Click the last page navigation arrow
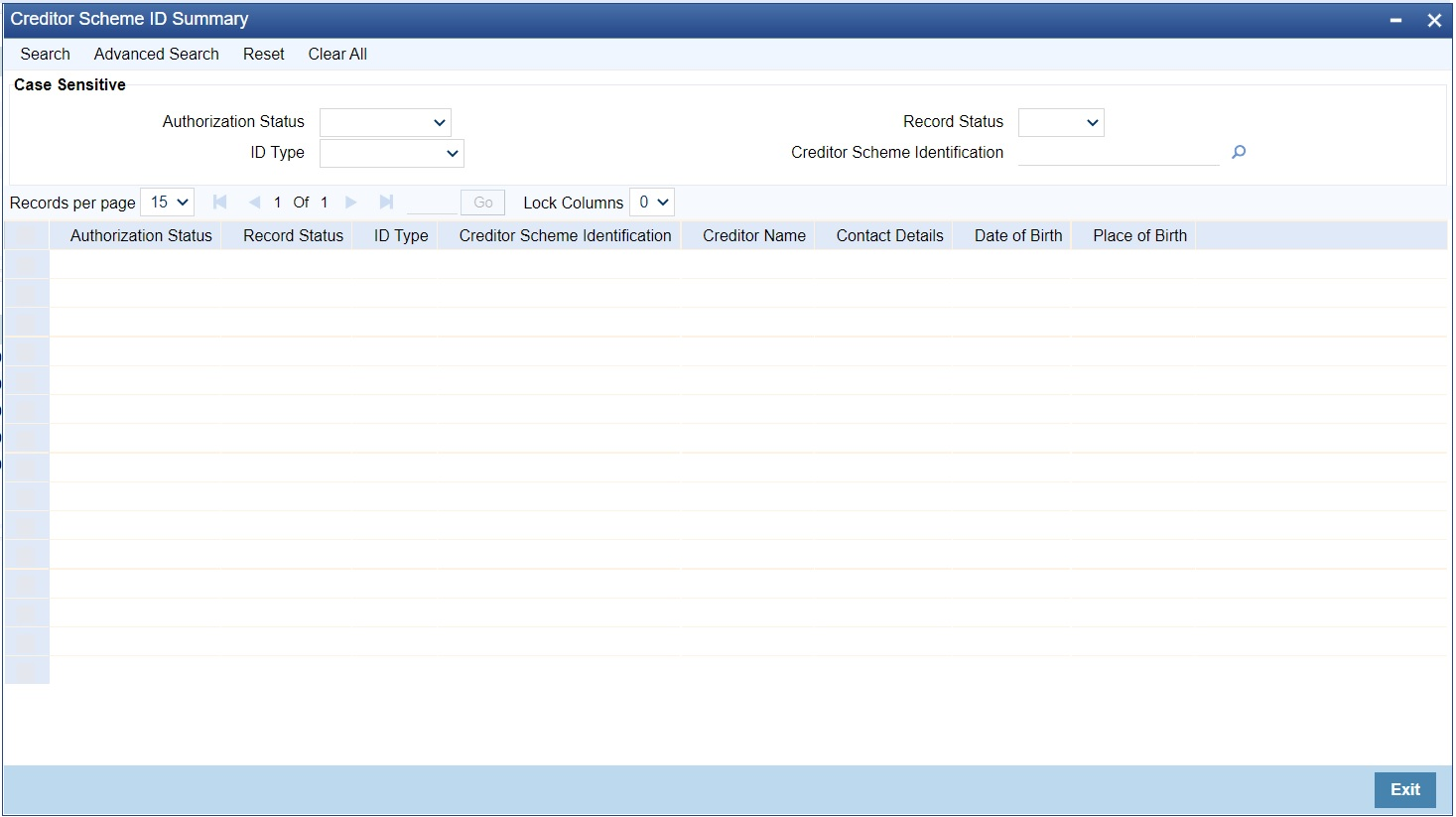1456x817 pixels. tap(386, 202)
